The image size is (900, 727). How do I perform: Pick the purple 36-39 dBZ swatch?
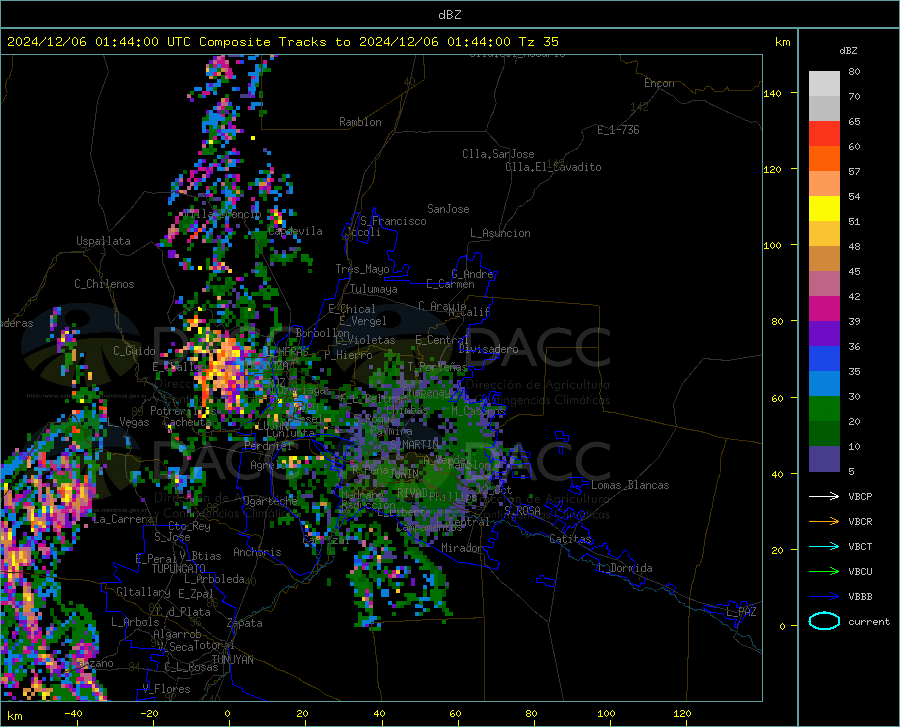tap(824, 334)
